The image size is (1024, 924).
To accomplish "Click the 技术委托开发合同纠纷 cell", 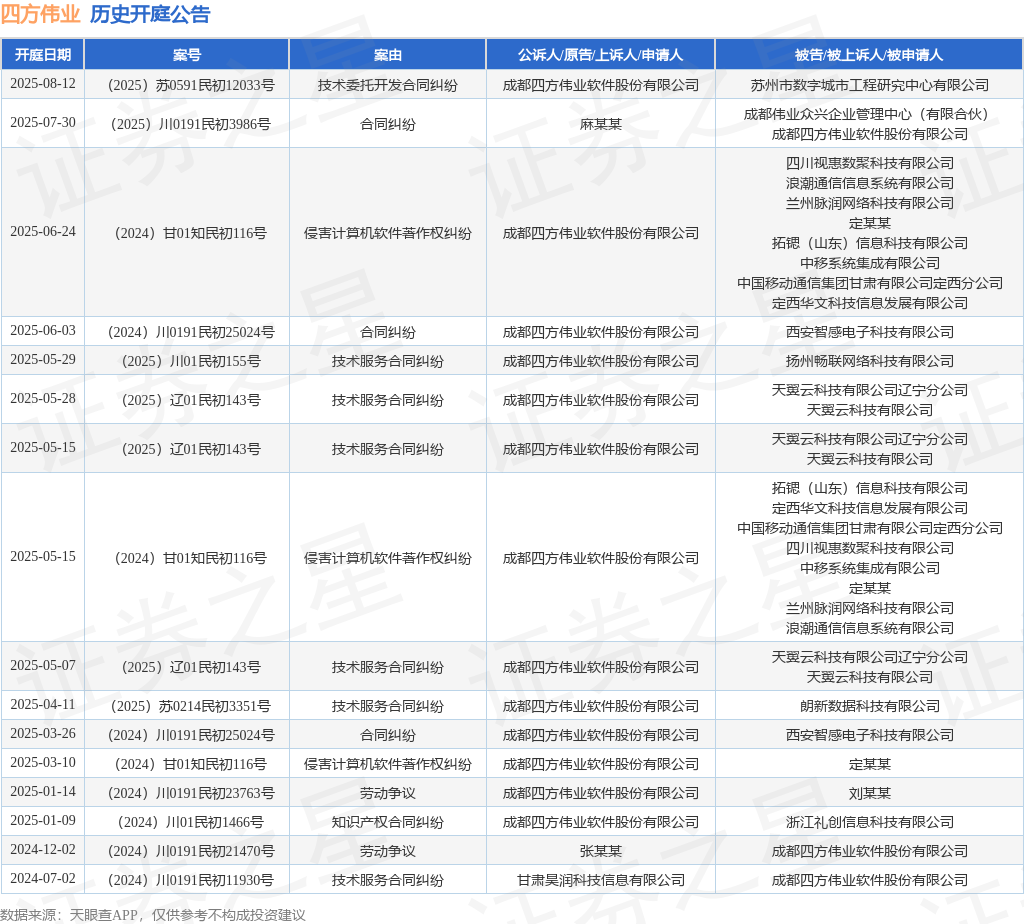I will click(x=388, y=86).
